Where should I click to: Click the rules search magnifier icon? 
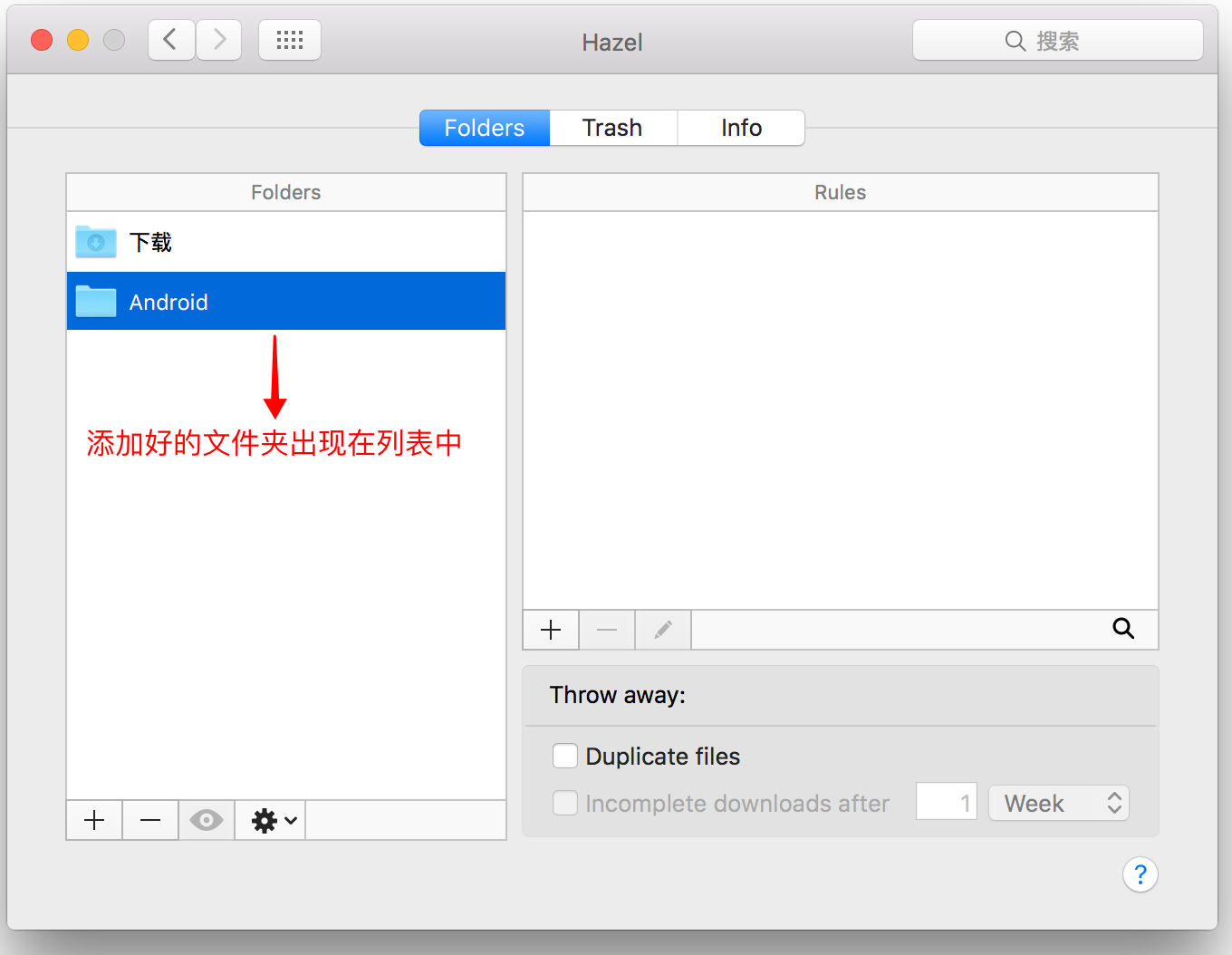point(1122,629)
